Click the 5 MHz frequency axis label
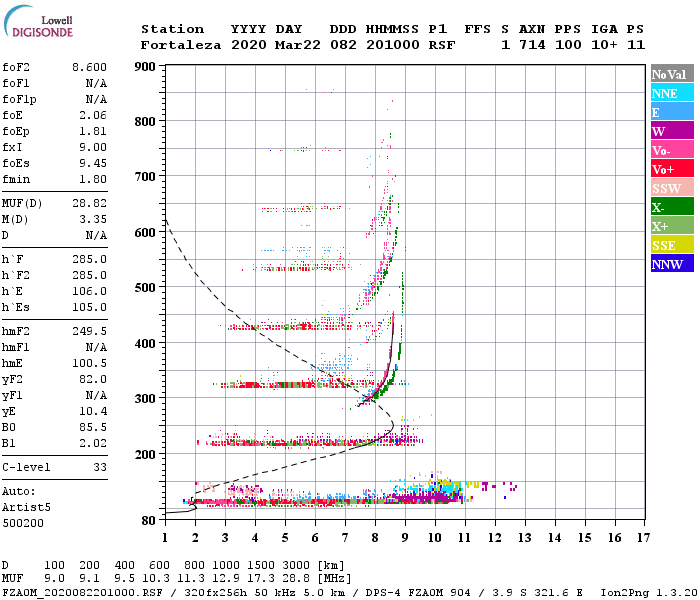Image resolution: width=700 pixels, height=600 pixels. click(285, 538)
